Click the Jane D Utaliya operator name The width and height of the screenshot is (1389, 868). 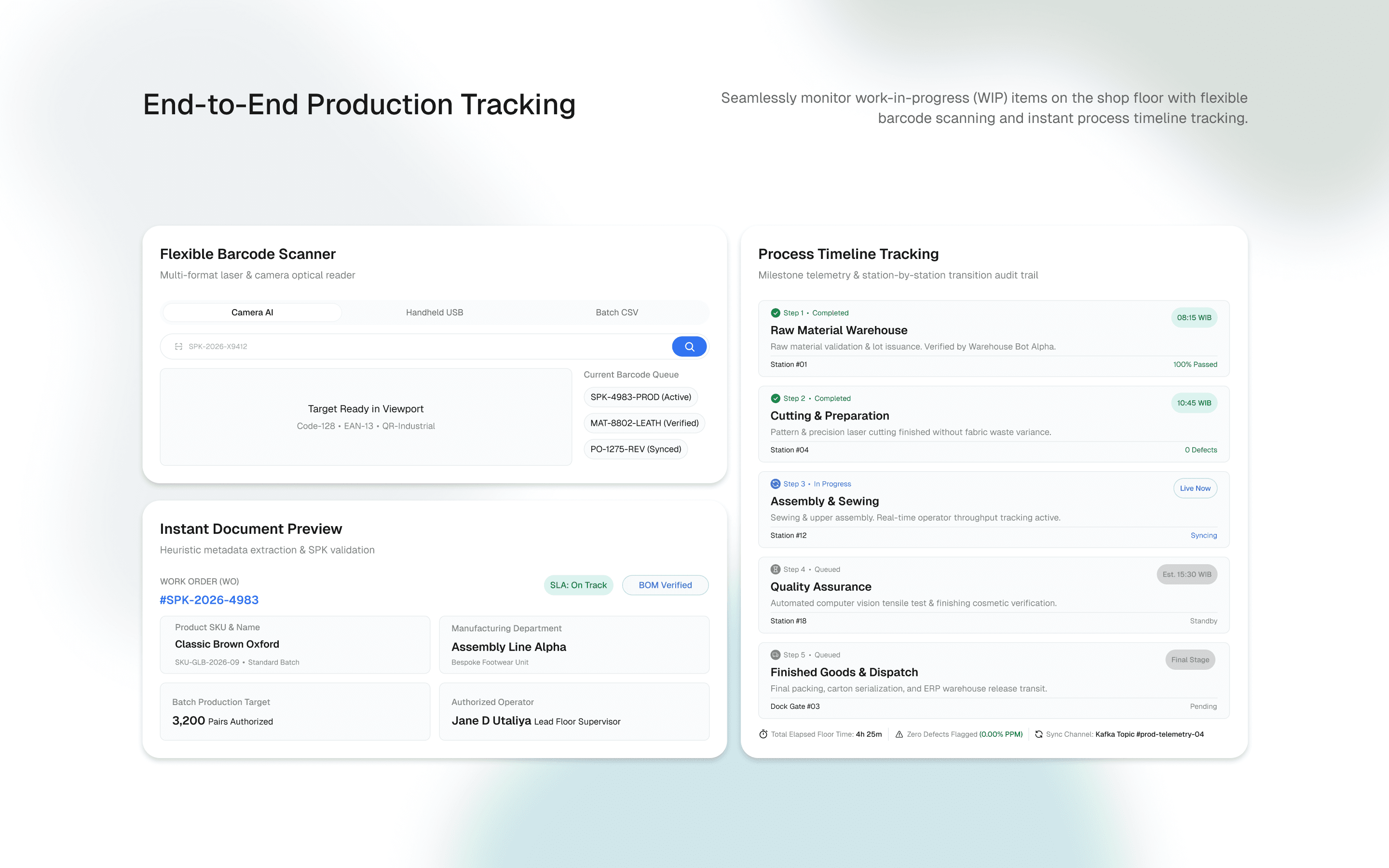click(x=491, y=720)
